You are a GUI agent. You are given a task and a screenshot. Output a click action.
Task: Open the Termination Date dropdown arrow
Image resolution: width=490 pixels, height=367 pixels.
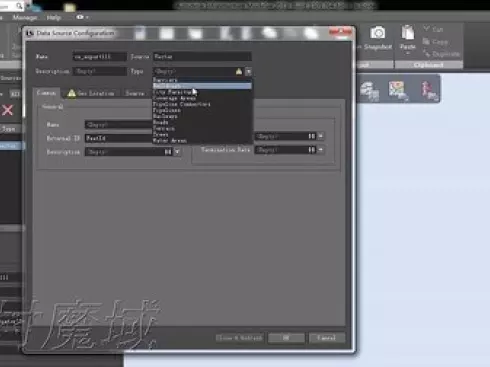click(321, 150)
